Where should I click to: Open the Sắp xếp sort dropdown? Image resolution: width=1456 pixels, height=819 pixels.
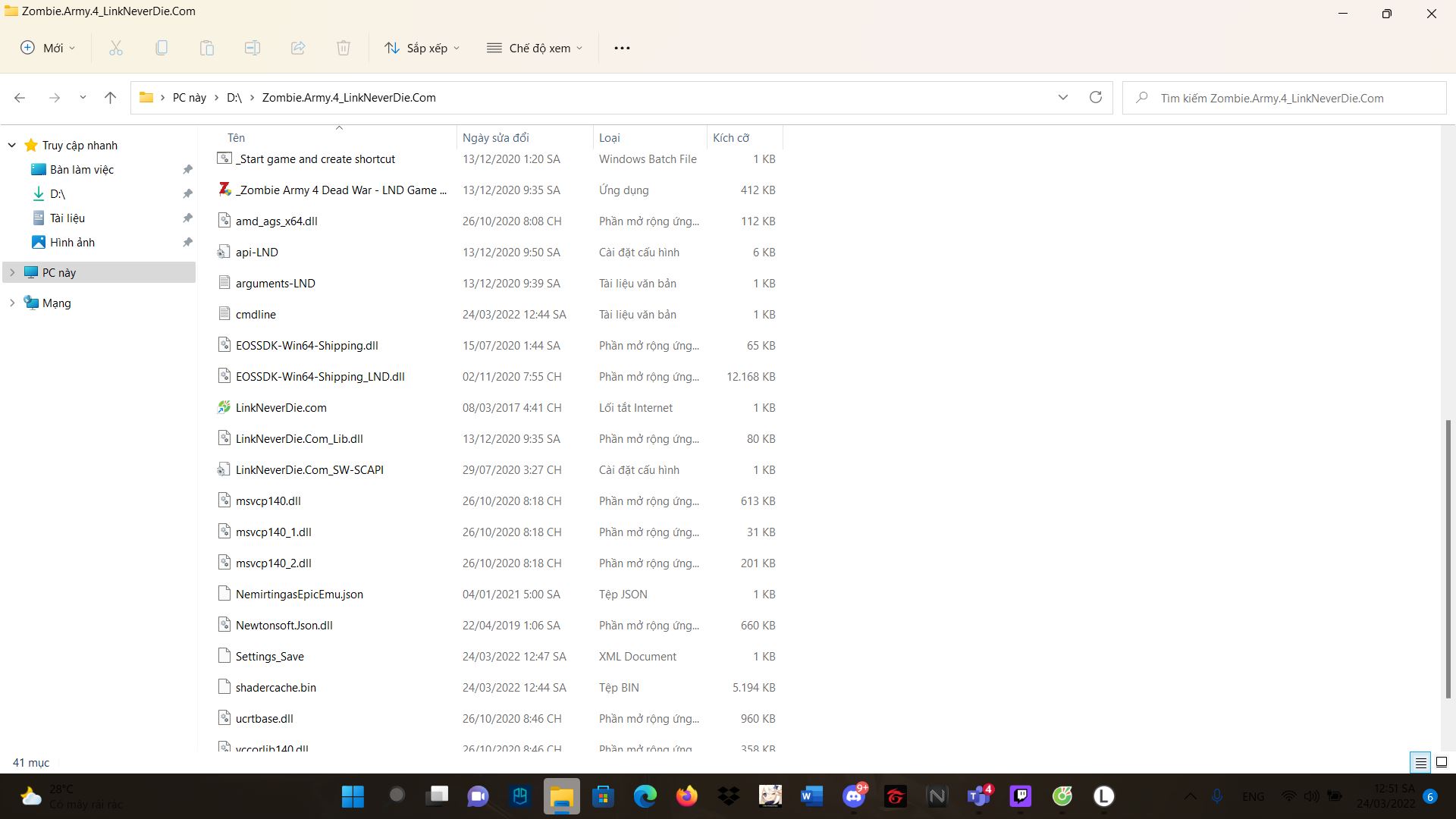tap(422, 48)
